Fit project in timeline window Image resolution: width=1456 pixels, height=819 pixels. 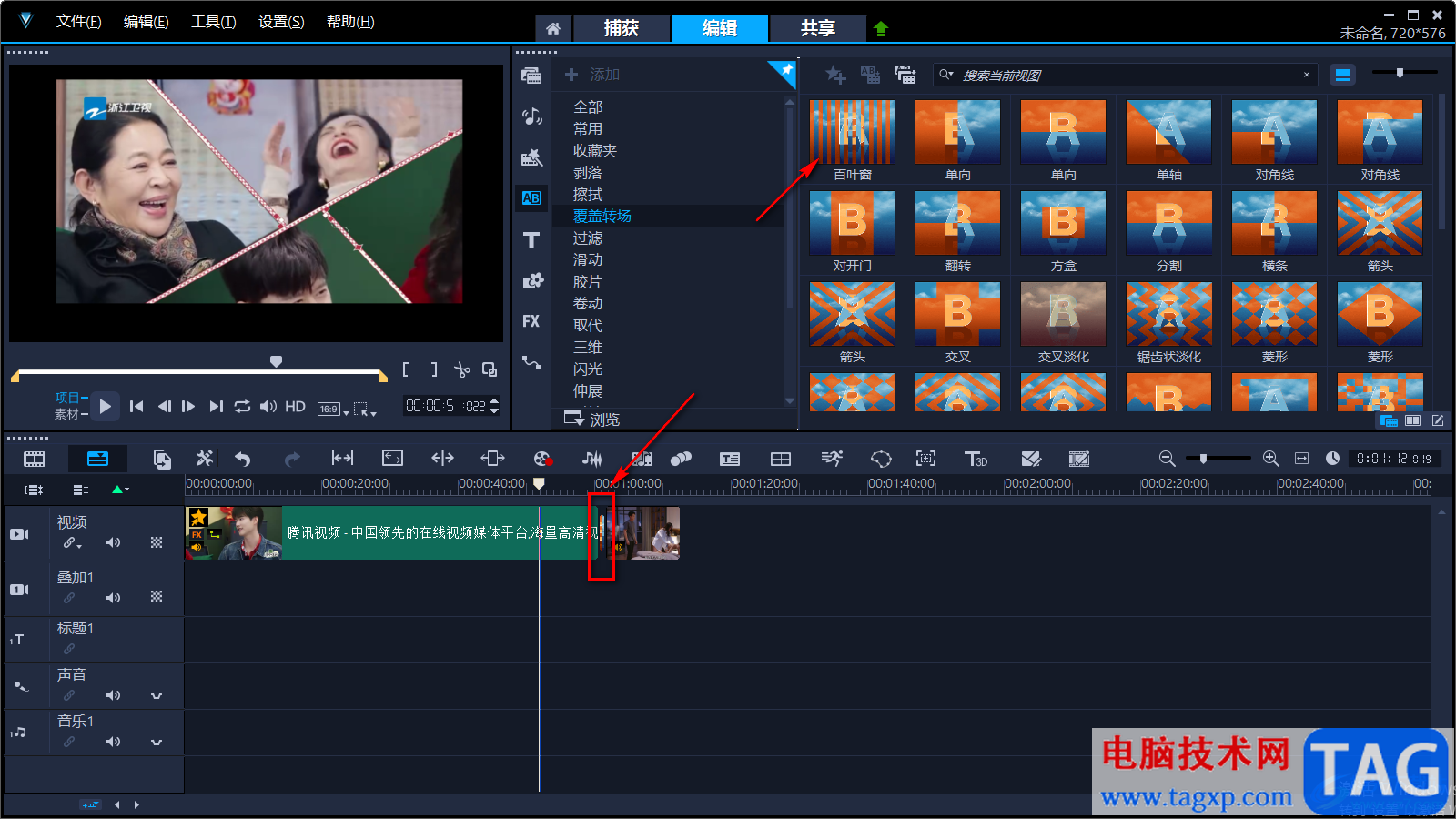point(1301,459)
